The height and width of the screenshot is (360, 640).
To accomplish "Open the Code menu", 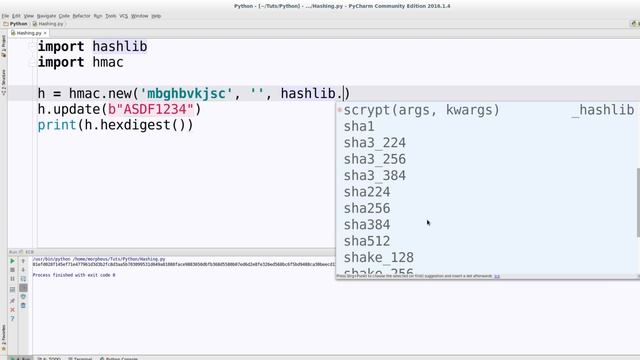I will click(64, 16).
